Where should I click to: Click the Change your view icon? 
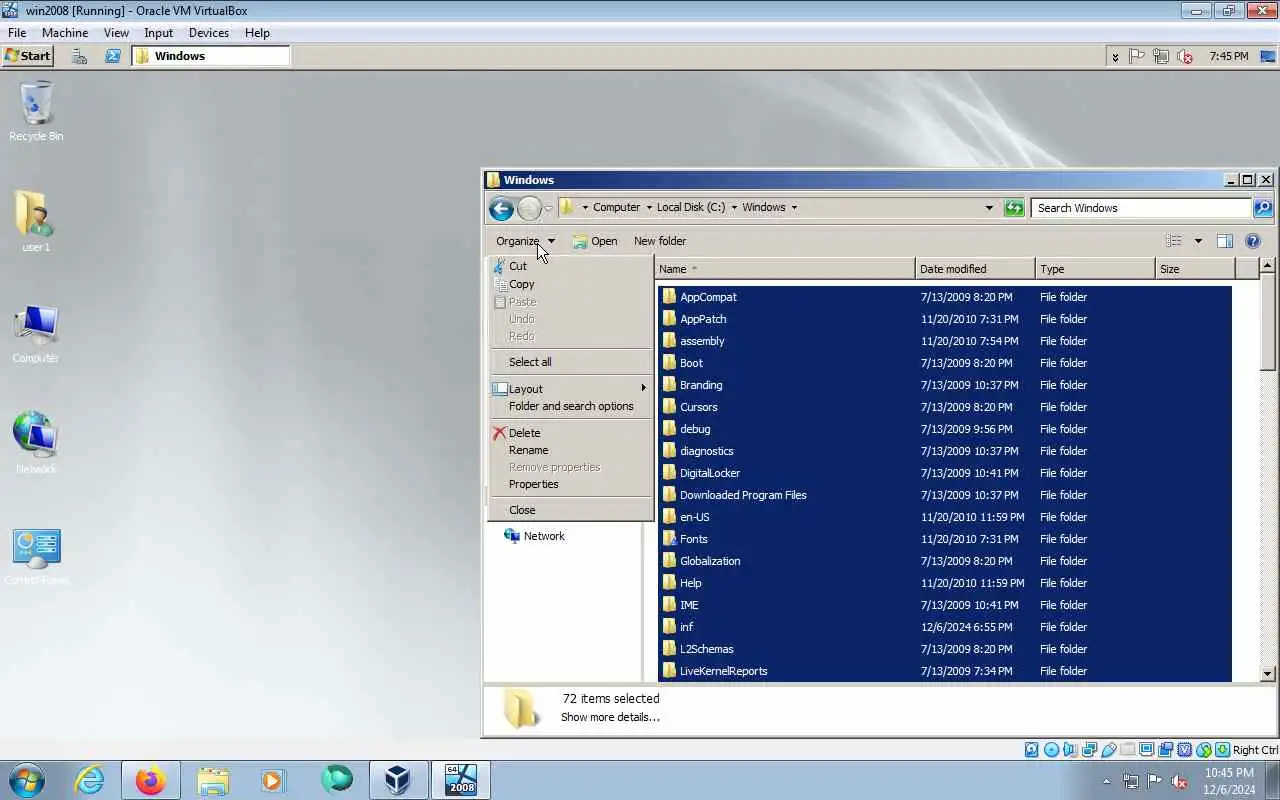click(x=1174, y=241)
